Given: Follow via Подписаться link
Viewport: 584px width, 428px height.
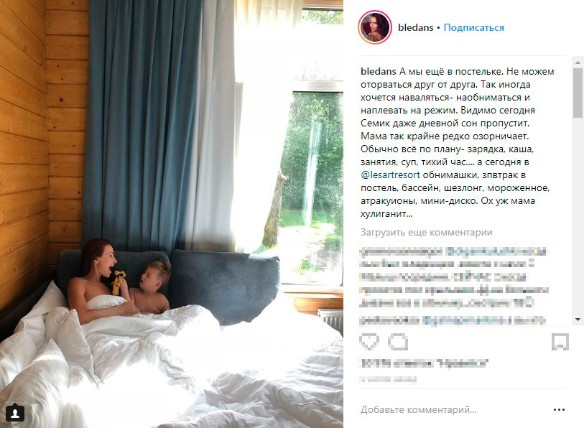Looking at the screenshot, I should click(474, 28).
